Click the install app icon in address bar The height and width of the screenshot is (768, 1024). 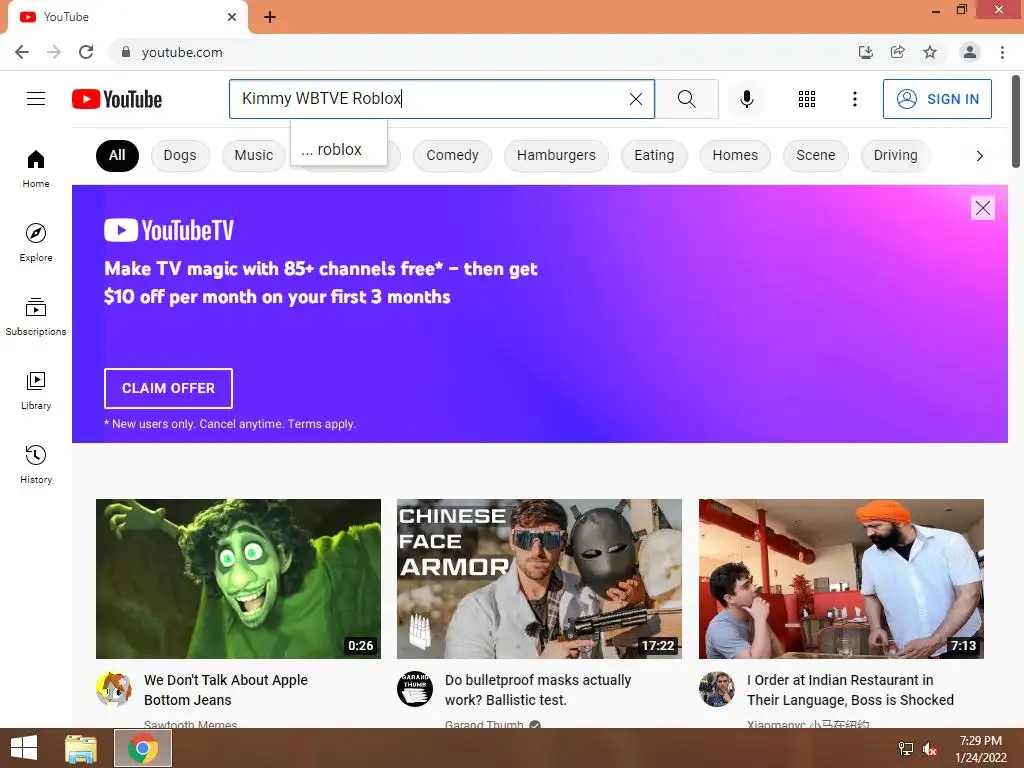(865, 52)
